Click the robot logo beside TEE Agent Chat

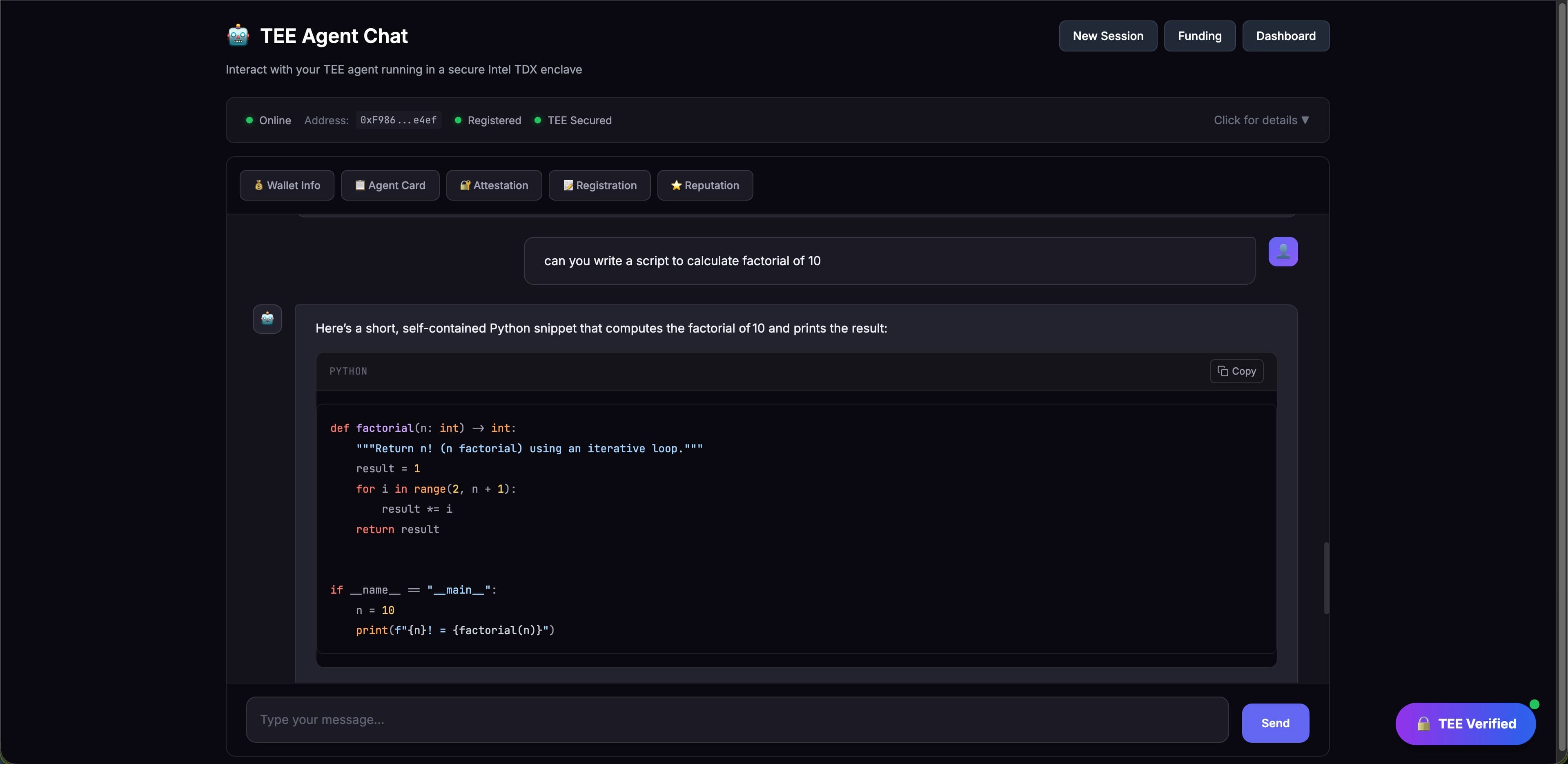coord(238,35)
